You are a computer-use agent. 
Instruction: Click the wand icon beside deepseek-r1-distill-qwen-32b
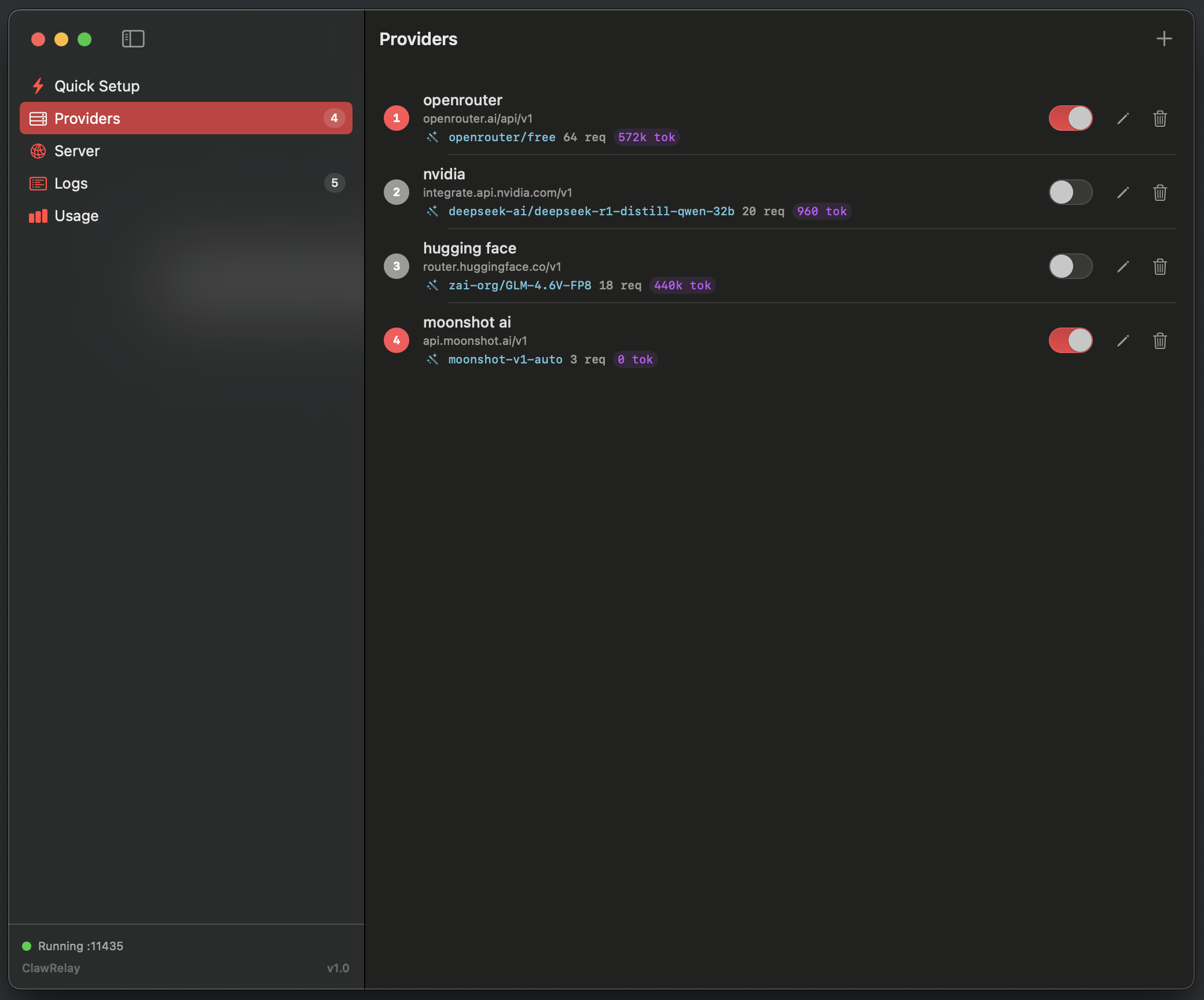tap(432, 211)
